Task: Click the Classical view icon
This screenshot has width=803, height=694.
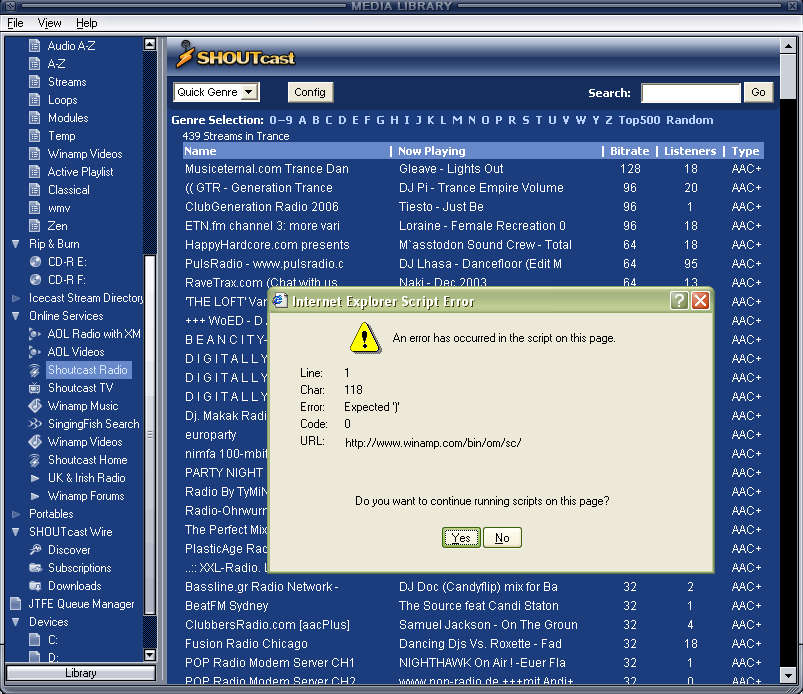Action: tap(34, 190)
